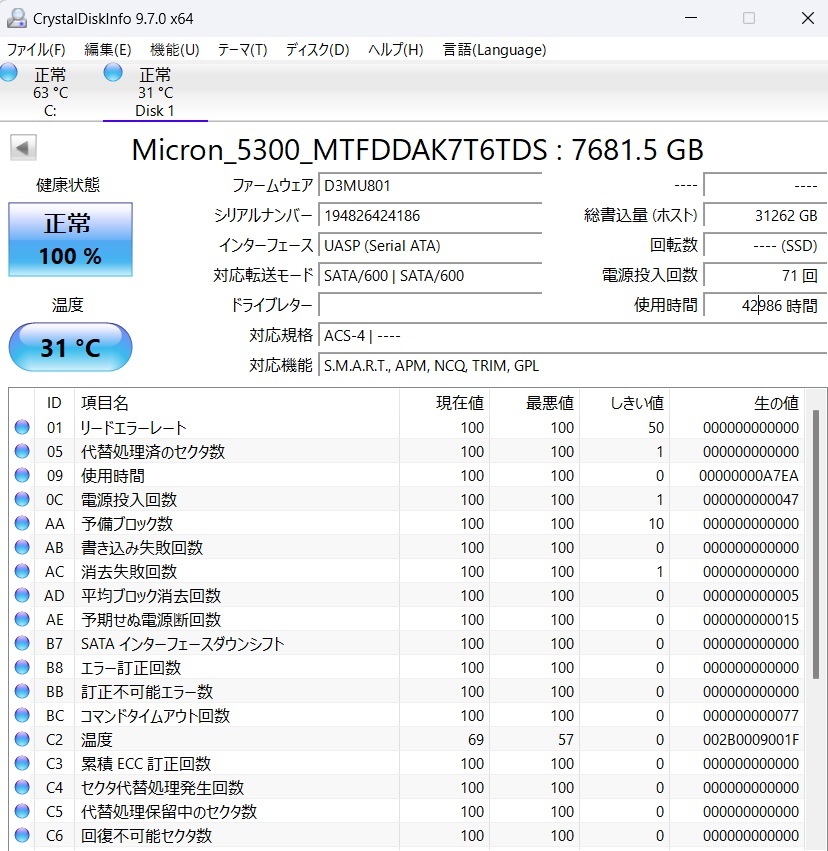Click raw value 00000000A7EA in 使用時間 row
The image size is (828, 851).
(749, 475)
